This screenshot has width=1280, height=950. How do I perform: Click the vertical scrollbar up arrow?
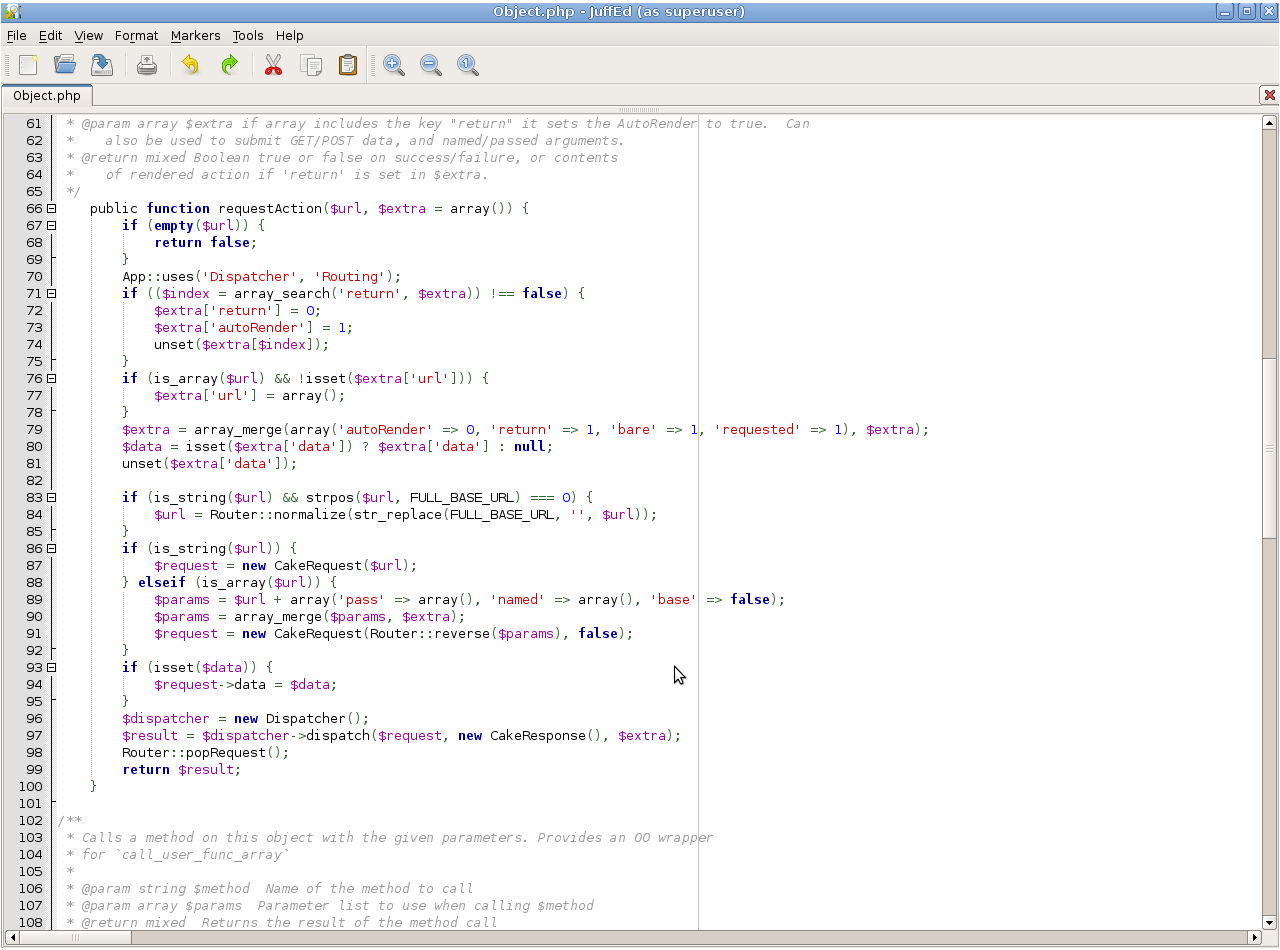pos(1269,122)
